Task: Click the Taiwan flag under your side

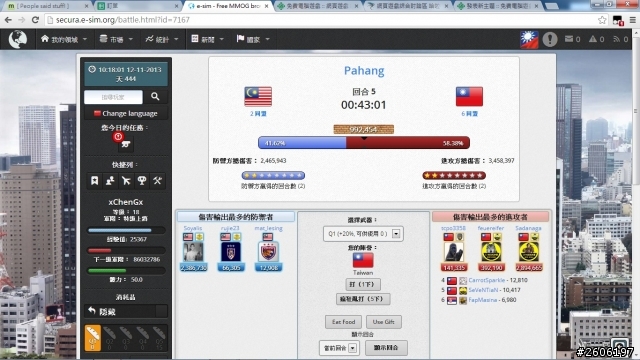Action: pos(363,260)
